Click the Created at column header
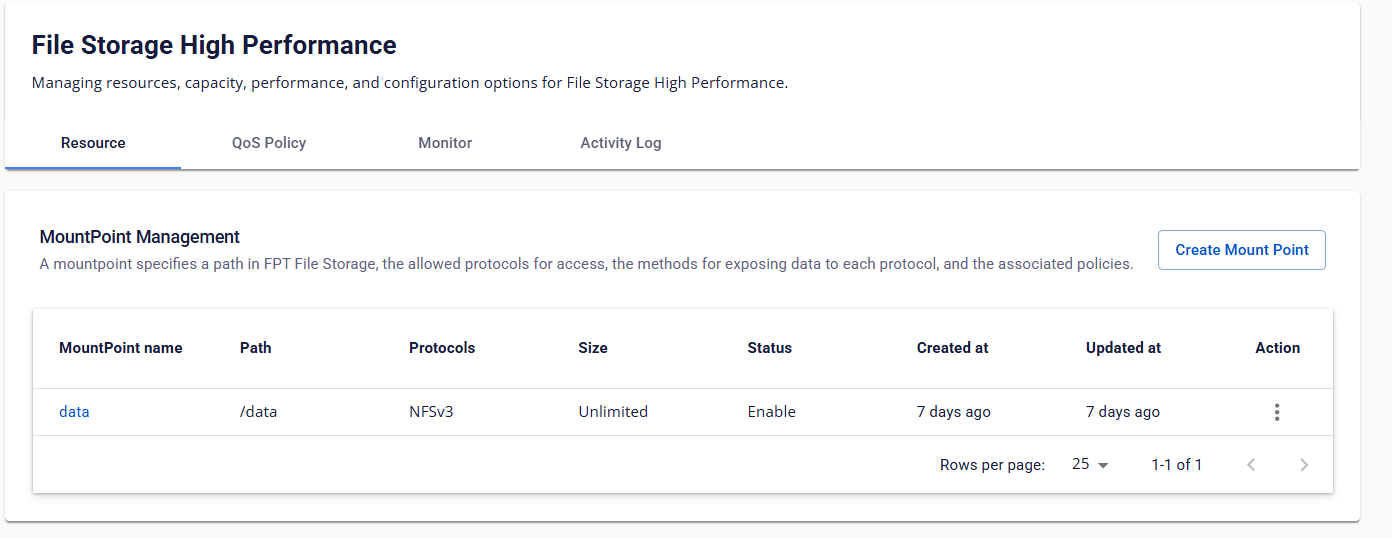 (952, 348)
